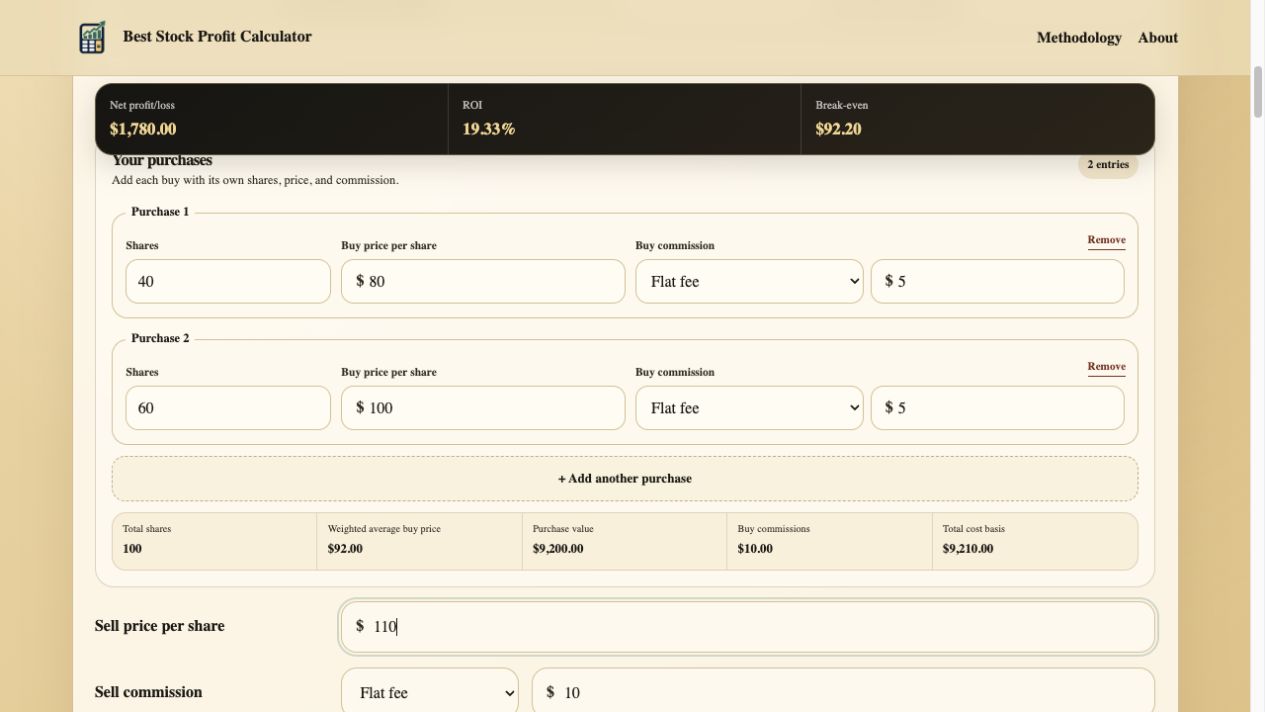Click the 'Purchase 1' legend label
This screenshot has width=1265, height=712.
click(160, 212)
